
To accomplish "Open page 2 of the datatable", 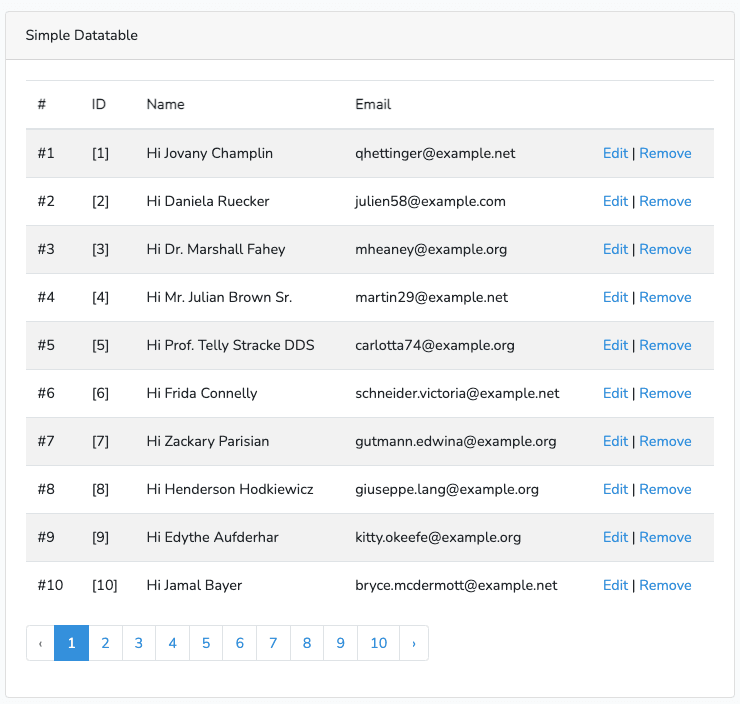I will tap(105, 643).
